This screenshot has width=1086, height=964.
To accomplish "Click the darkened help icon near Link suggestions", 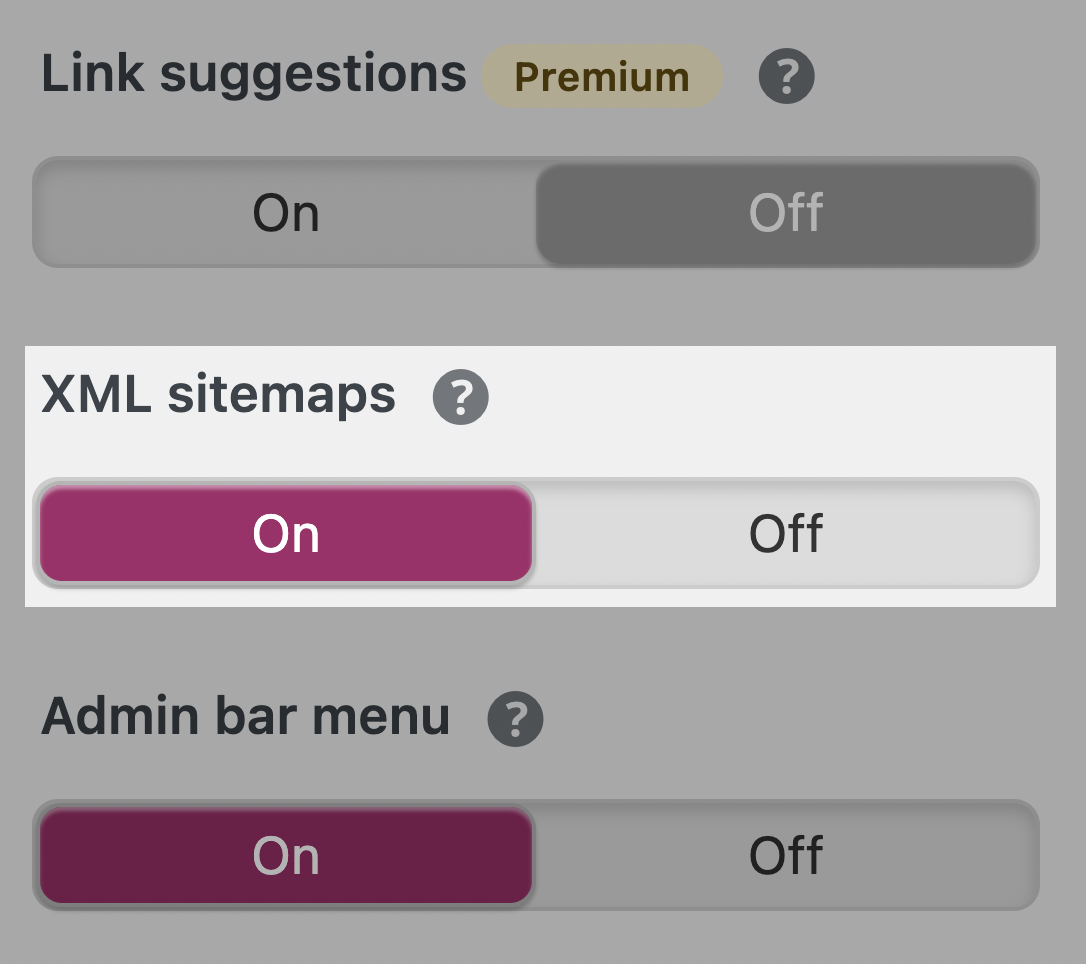I will pos(786,76).
